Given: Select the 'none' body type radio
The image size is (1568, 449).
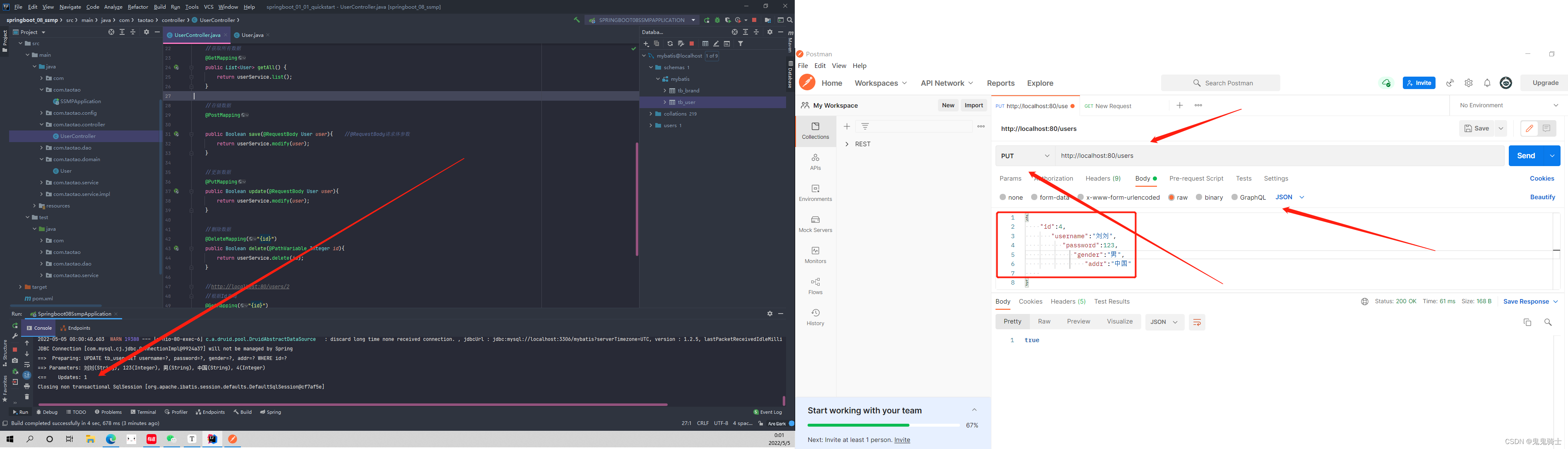Looking at the screenshot, I should 1003,198.
